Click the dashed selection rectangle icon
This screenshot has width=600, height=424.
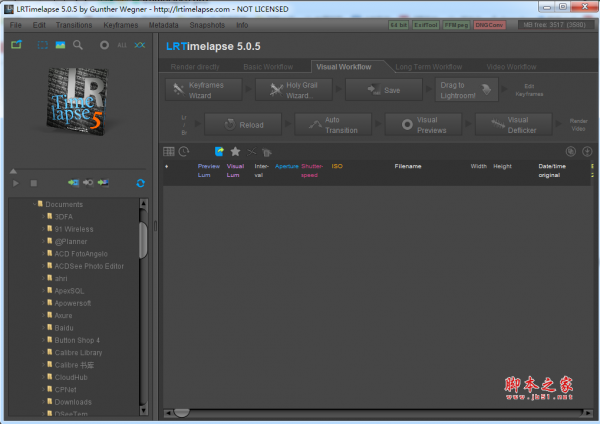click(42, 45)
